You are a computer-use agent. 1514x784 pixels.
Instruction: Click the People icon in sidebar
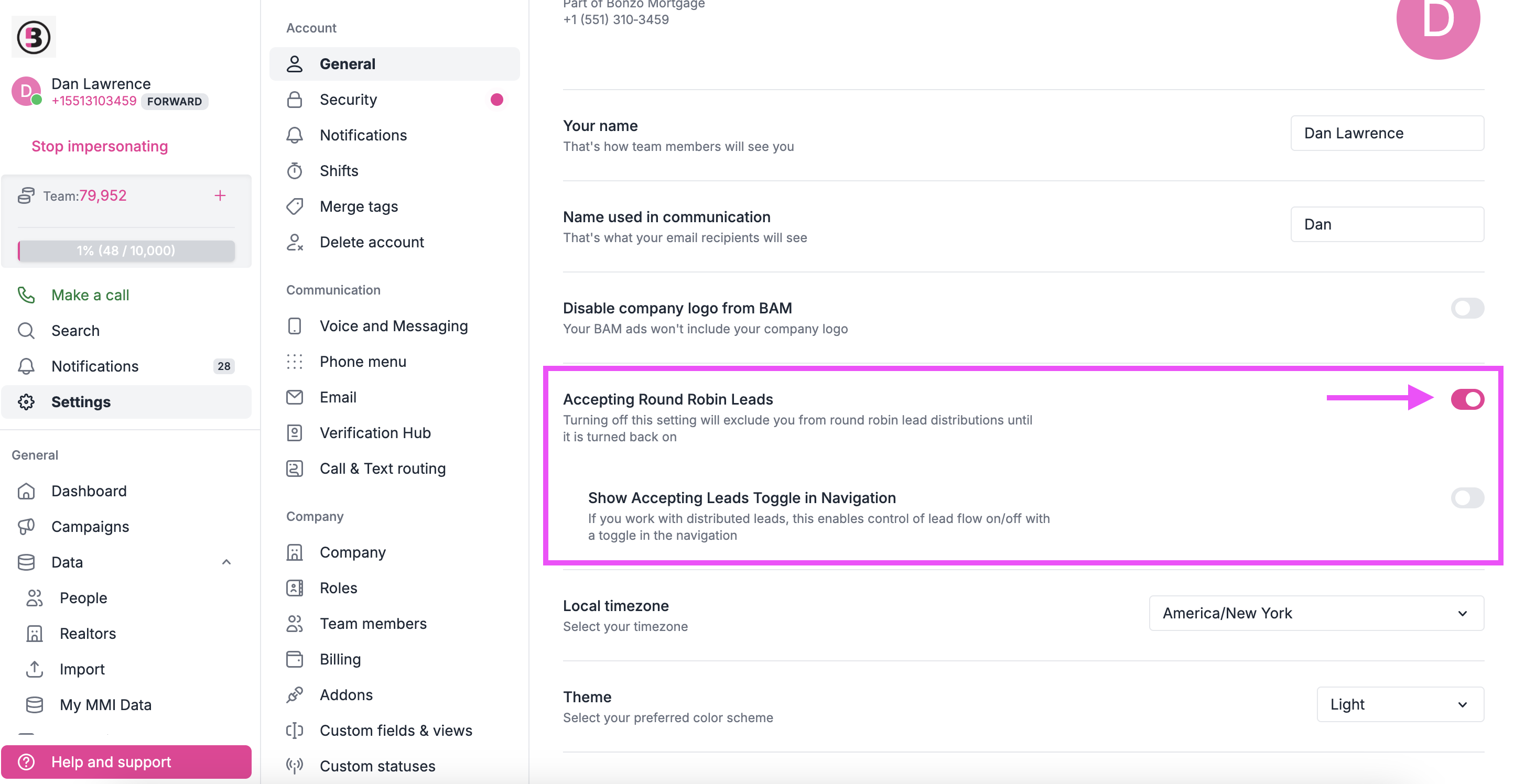(x=35, y=598)
